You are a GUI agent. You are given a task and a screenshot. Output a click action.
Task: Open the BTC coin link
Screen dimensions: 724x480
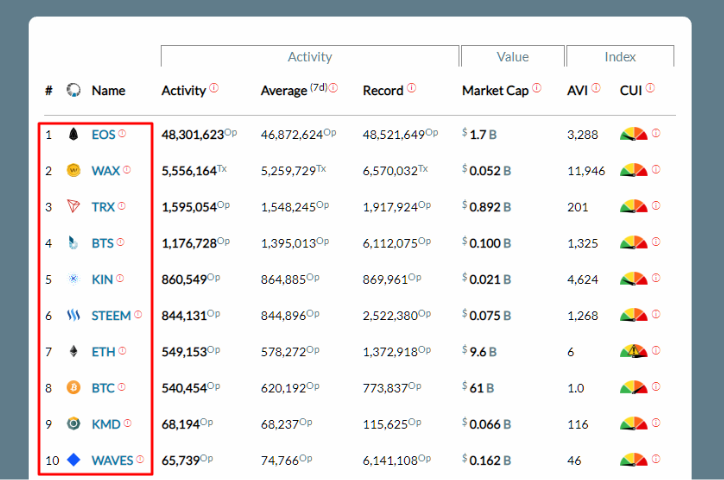[103, 388]
